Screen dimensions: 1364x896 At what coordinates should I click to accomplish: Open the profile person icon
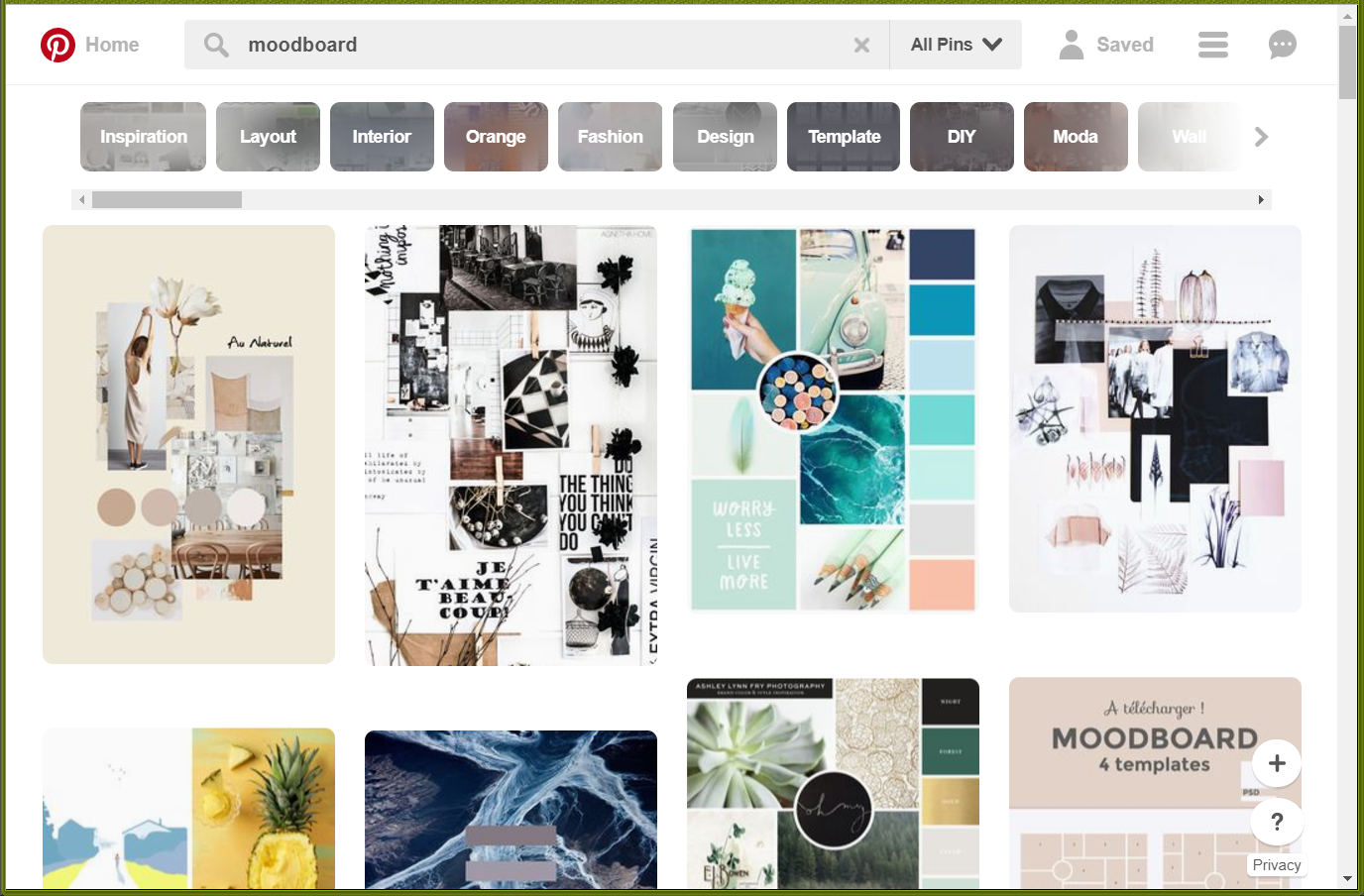pos(1072,45)
